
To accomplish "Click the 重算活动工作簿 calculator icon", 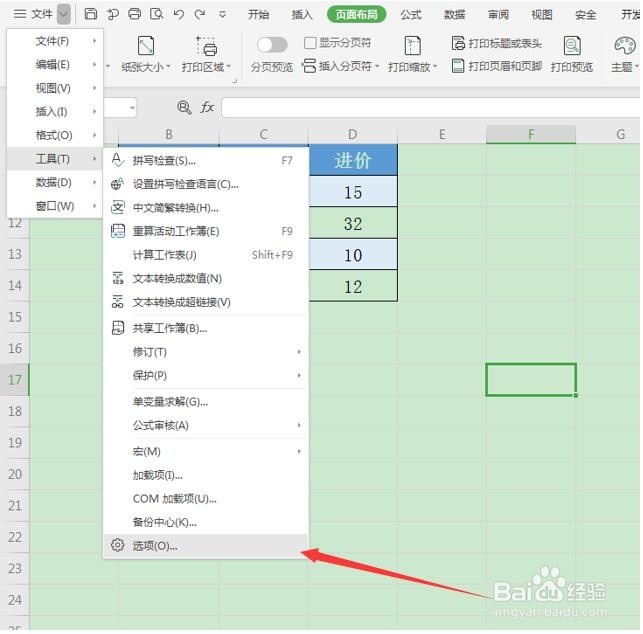I will (x=118, y=231).
